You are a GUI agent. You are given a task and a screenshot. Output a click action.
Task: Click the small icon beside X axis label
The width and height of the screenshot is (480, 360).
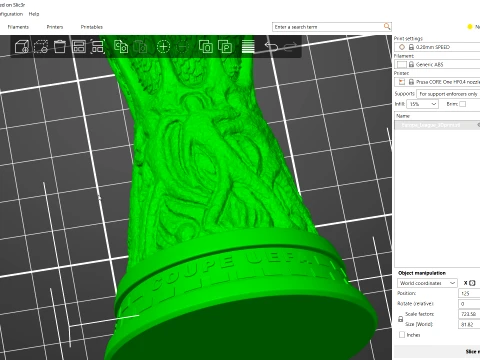pos(472,283)
